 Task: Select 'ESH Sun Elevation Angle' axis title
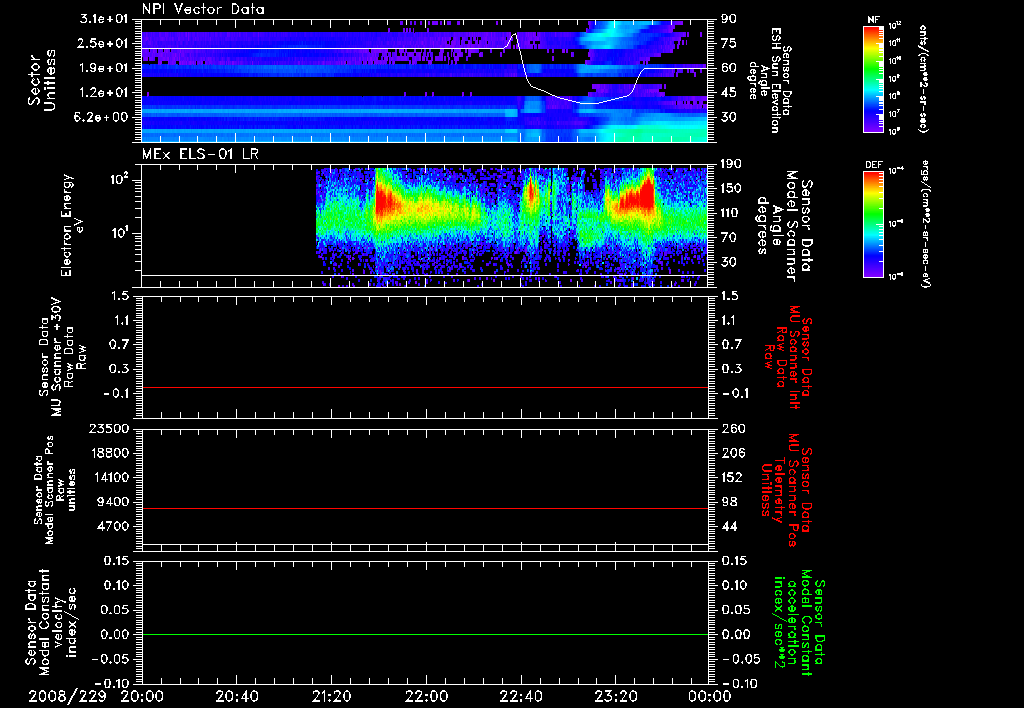(x=769, y=80)
